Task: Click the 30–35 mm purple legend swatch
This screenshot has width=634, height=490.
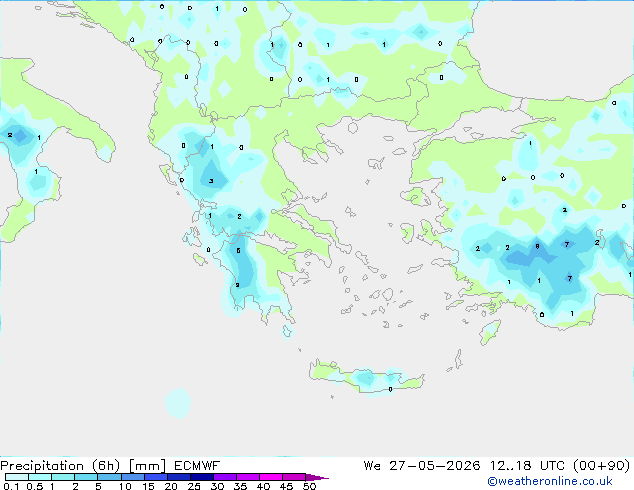Action: (224, 477)
